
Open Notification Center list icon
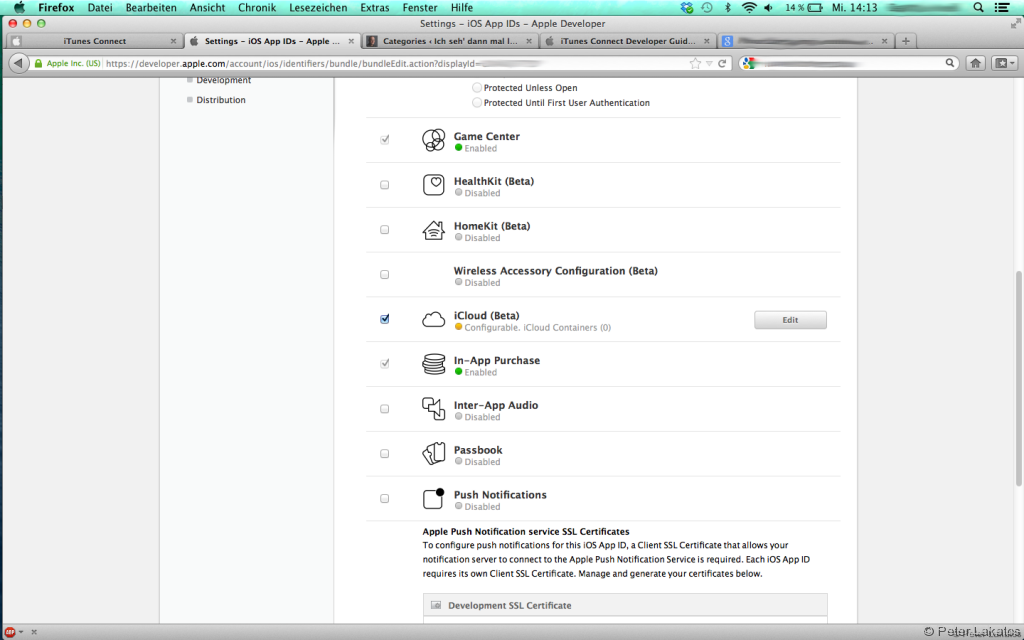[1002, 8]
